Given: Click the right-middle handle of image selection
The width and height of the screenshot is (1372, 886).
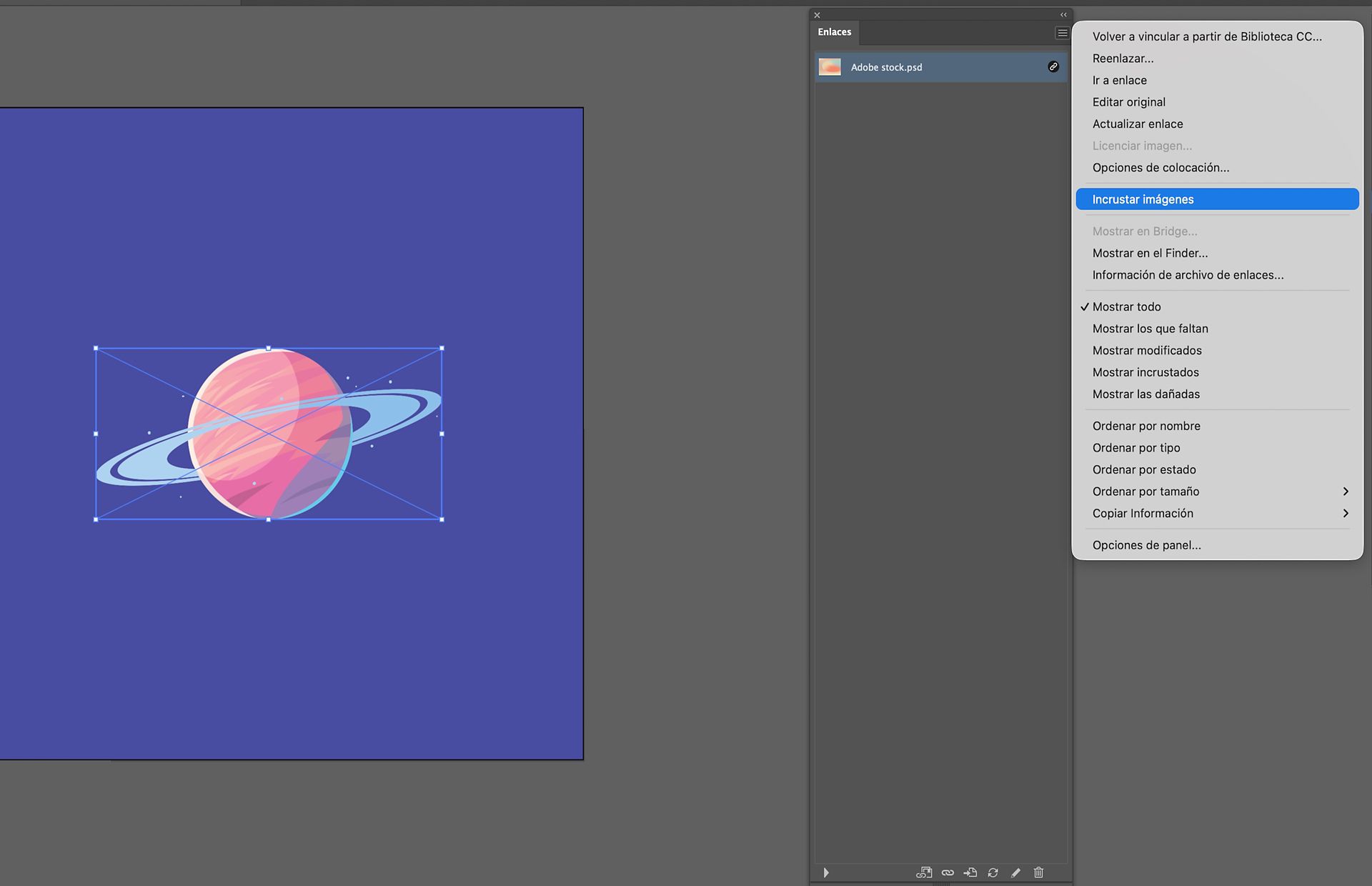Looking at the screenshot, I should coord(442,434).
